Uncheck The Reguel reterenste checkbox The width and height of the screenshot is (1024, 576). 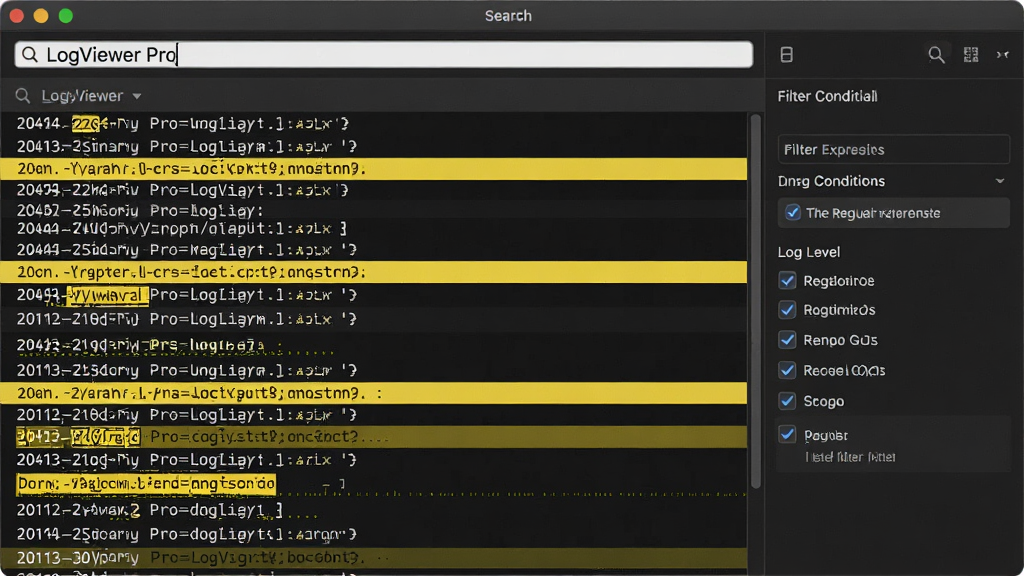point(793,213)
